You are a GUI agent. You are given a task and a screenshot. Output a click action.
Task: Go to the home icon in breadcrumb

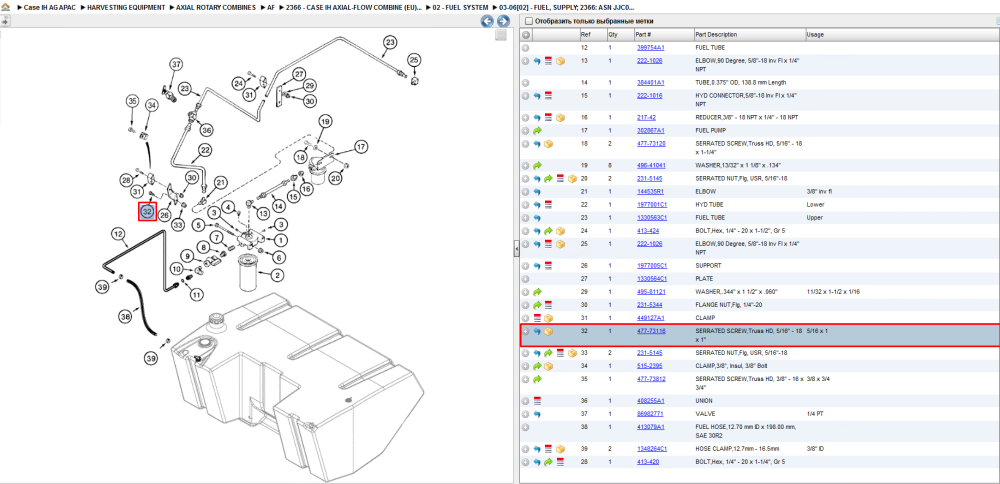[x=5, y=7]
